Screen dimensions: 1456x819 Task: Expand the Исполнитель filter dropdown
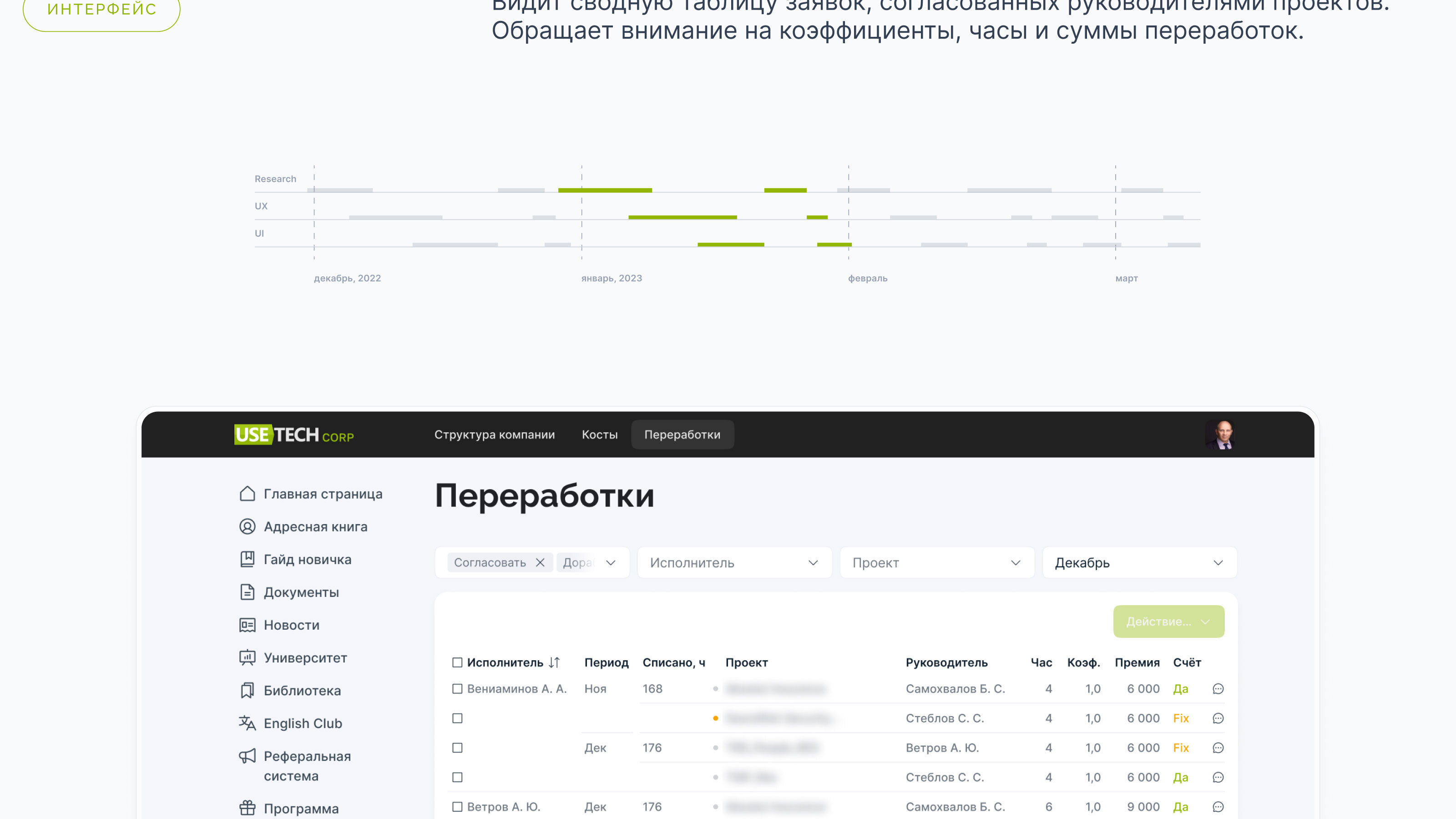coord(734,562)
